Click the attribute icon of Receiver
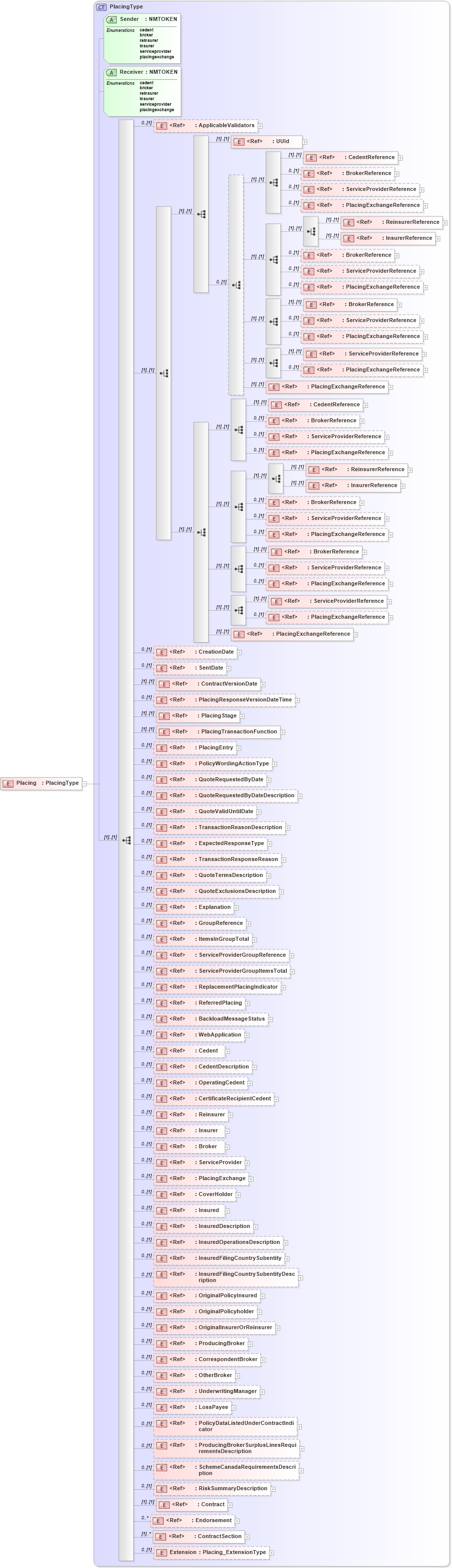This screenshot has height=1568, width=452. coord(111,72)
